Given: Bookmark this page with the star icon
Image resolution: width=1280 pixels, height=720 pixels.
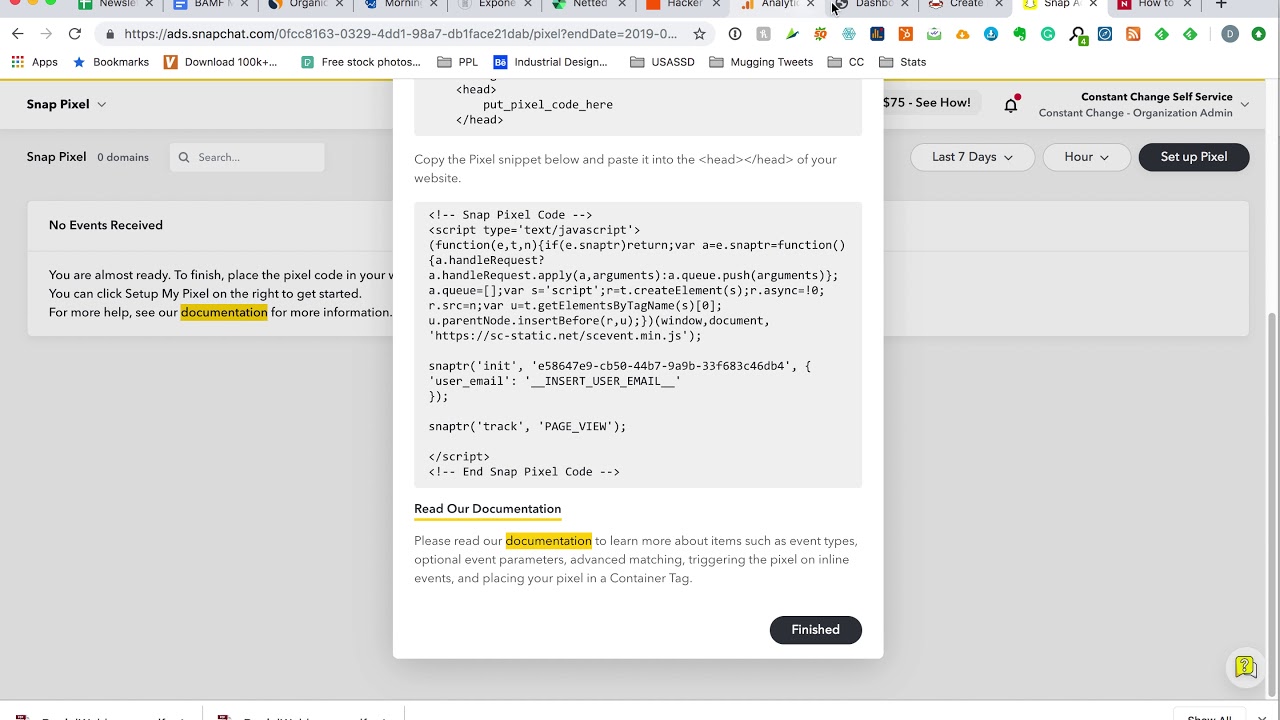Looking at the screenshot, I should [699, 34].
